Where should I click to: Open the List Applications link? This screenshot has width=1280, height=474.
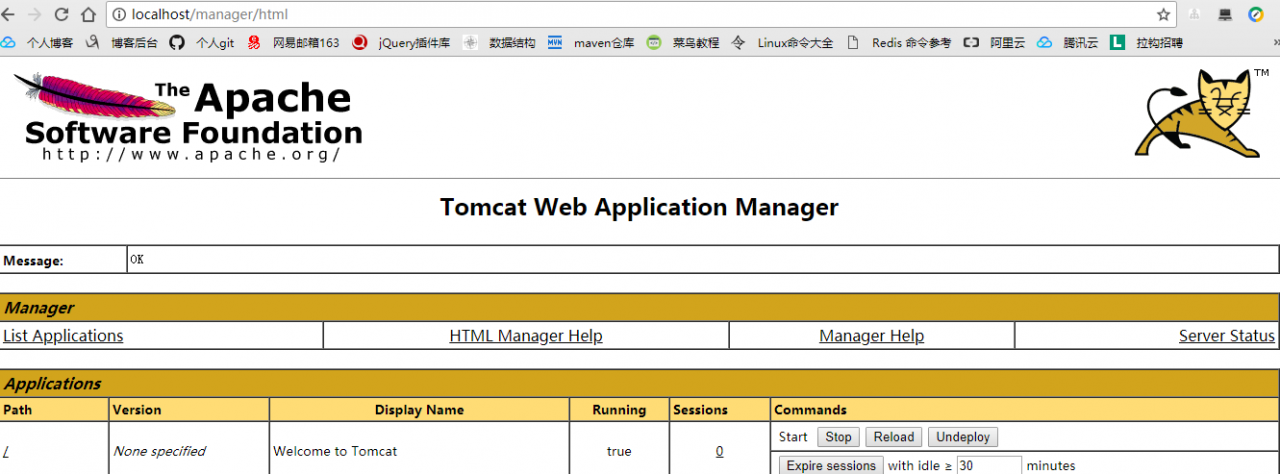click(63, 336)
